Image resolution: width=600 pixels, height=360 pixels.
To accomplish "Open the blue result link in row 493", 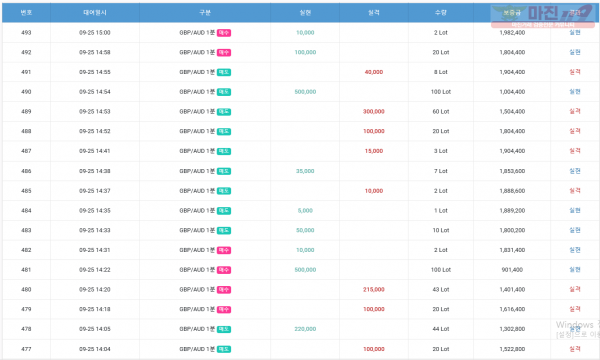I will 575,33.
